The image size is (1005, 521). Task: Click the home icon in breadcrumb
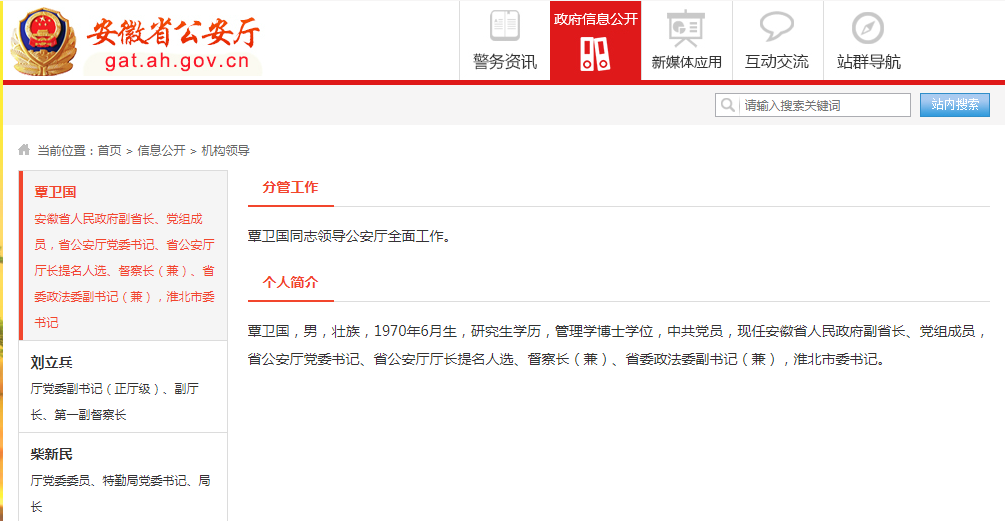pyautogui.click(x=24, y=150)
